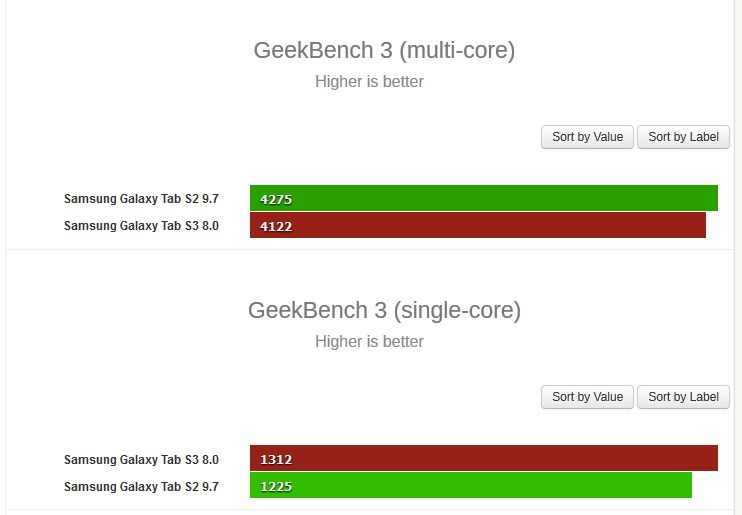Click Galaxy Tab S2 9.7 label in multi-core chart
Image resolution: width=742 pixels, height=515 pixels.
(141, 199)
